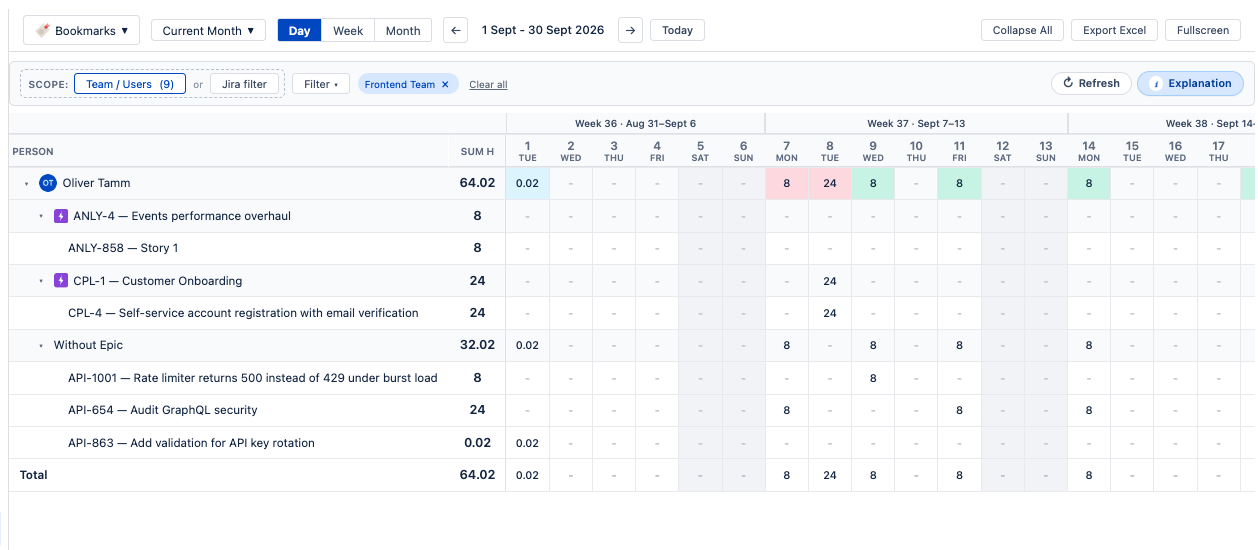1258x550 pixels.
Task: Go to next period with right arrow
Action: coord(630,30)
